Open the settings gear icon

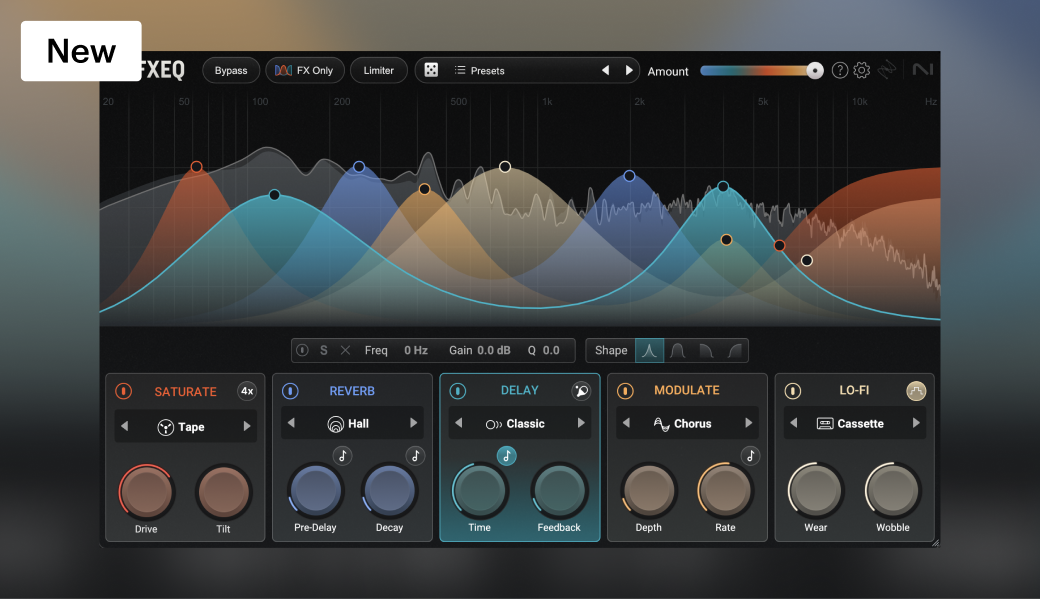[x=862, y=70]
